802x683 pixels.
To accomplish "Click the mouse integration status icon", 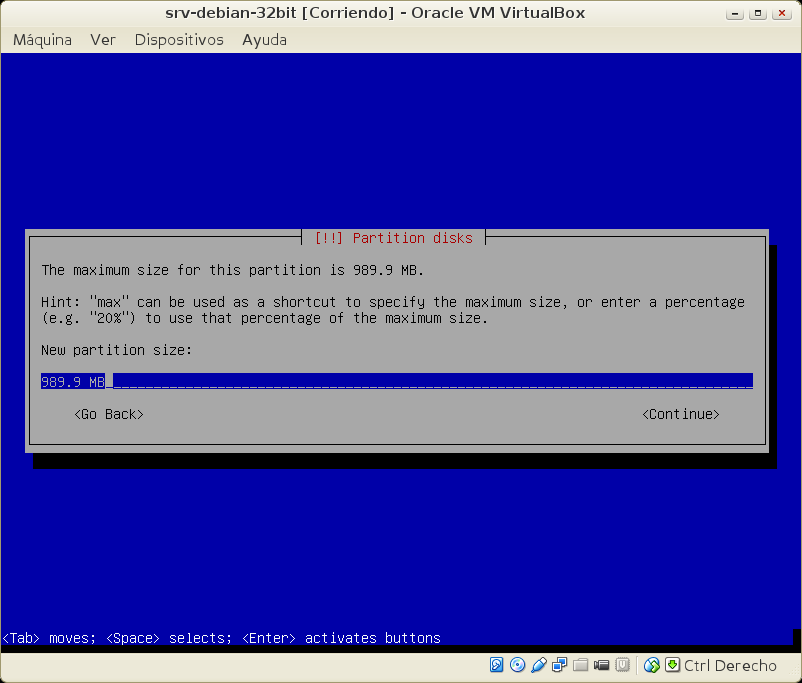I will pos(652,665).
